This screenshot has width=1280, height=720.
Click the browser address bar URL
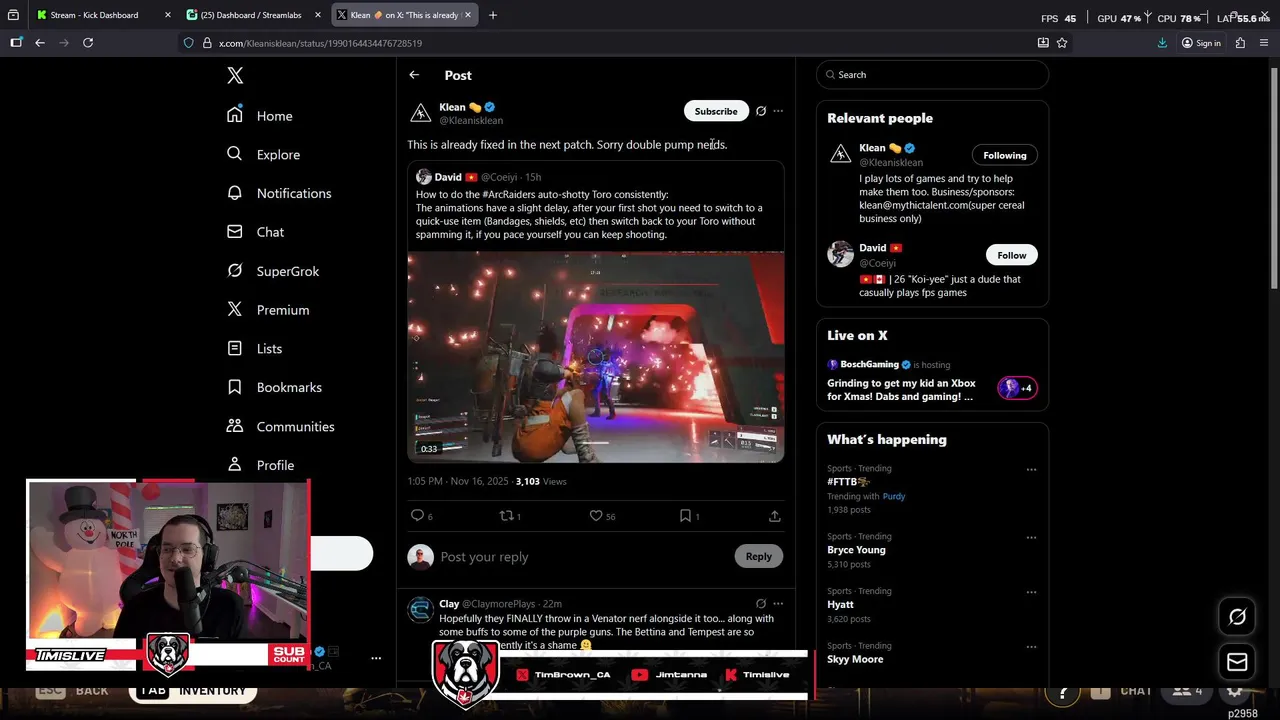pyautogui.click(x=320, y=43)
